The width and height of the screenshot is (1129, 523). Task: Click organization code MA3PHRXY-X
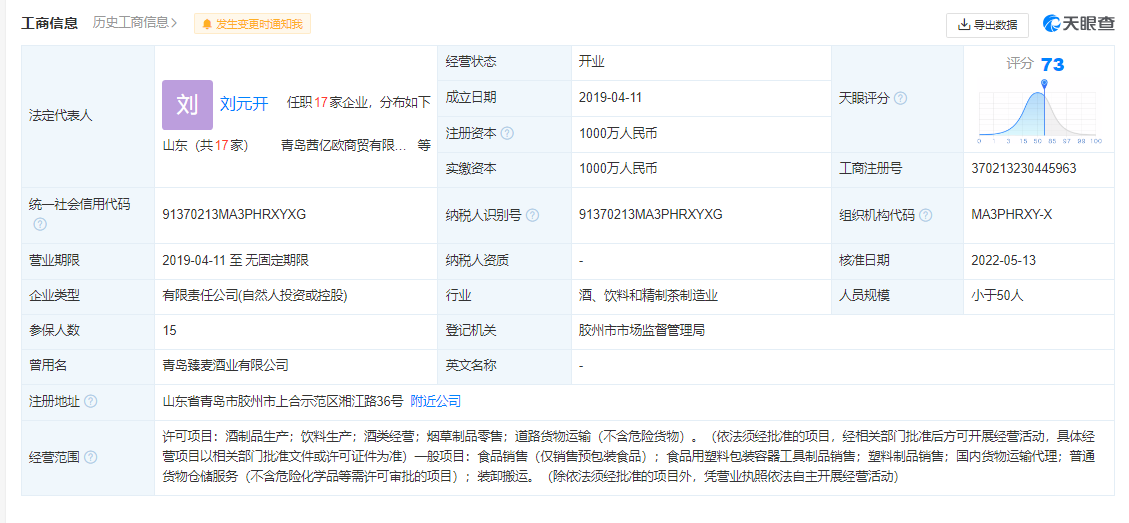coord(1012,214)
